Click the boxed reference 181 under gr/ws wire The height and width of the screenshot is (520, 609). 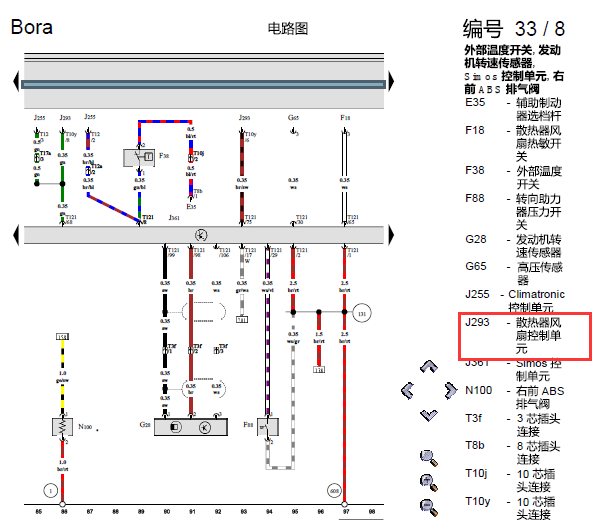242,320
